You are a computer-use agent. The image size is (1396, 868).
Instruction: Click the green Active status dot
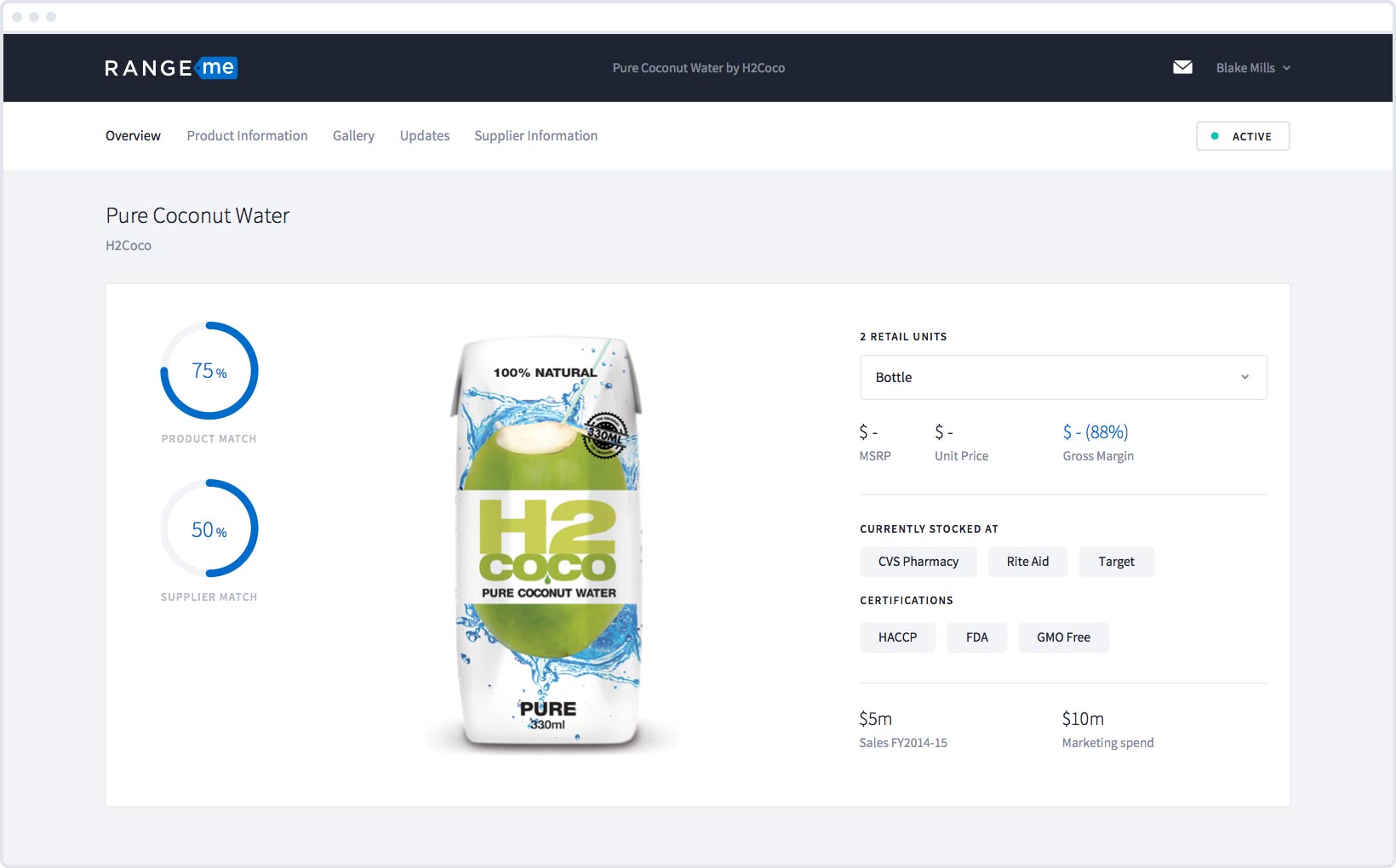[1215, 135]
